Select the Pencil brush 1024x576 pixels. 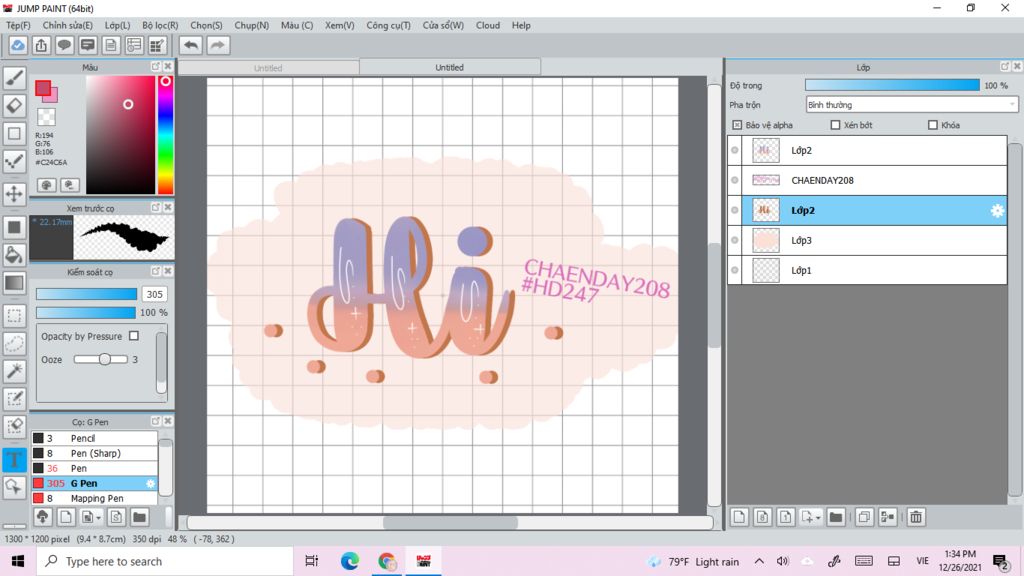tap(95, 438)
